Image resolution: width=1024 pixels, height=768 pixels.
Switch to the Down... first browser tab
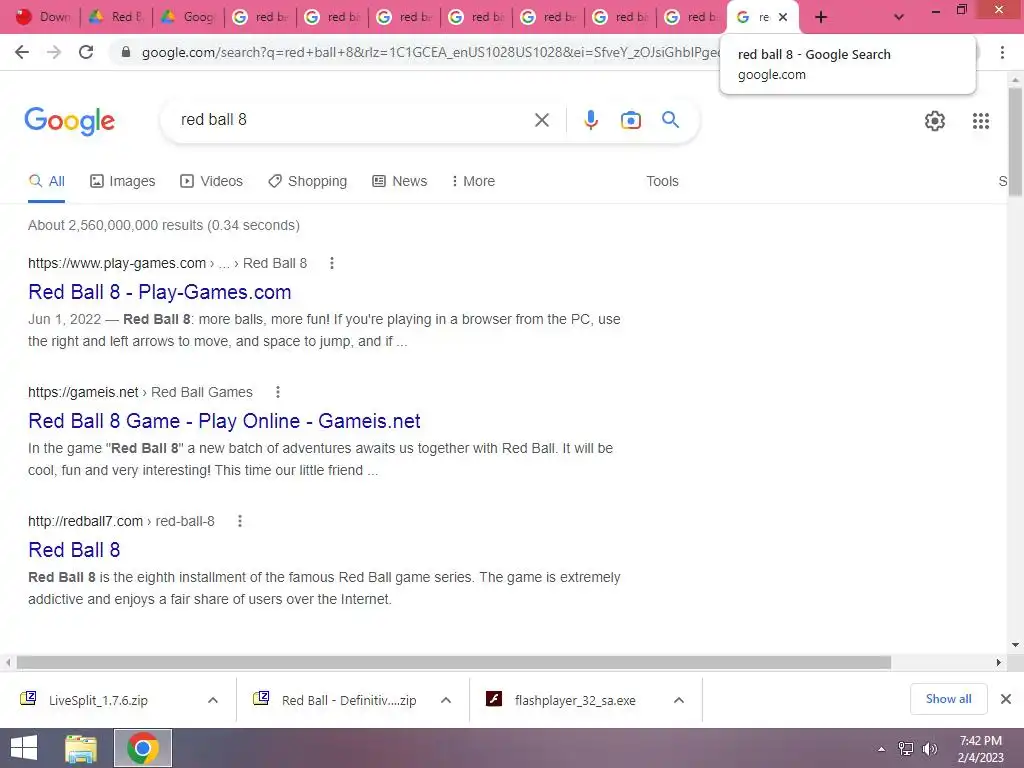click(x=43, y=17)
